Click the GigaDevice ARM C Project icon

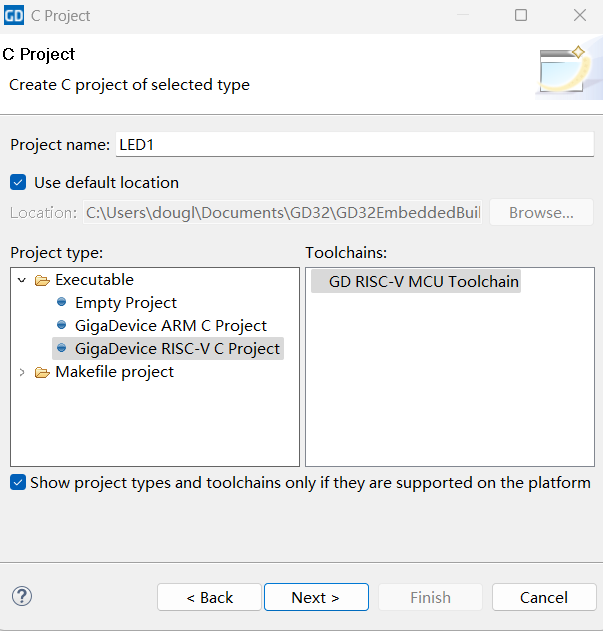pyautogui.click(x=62, y=325)
